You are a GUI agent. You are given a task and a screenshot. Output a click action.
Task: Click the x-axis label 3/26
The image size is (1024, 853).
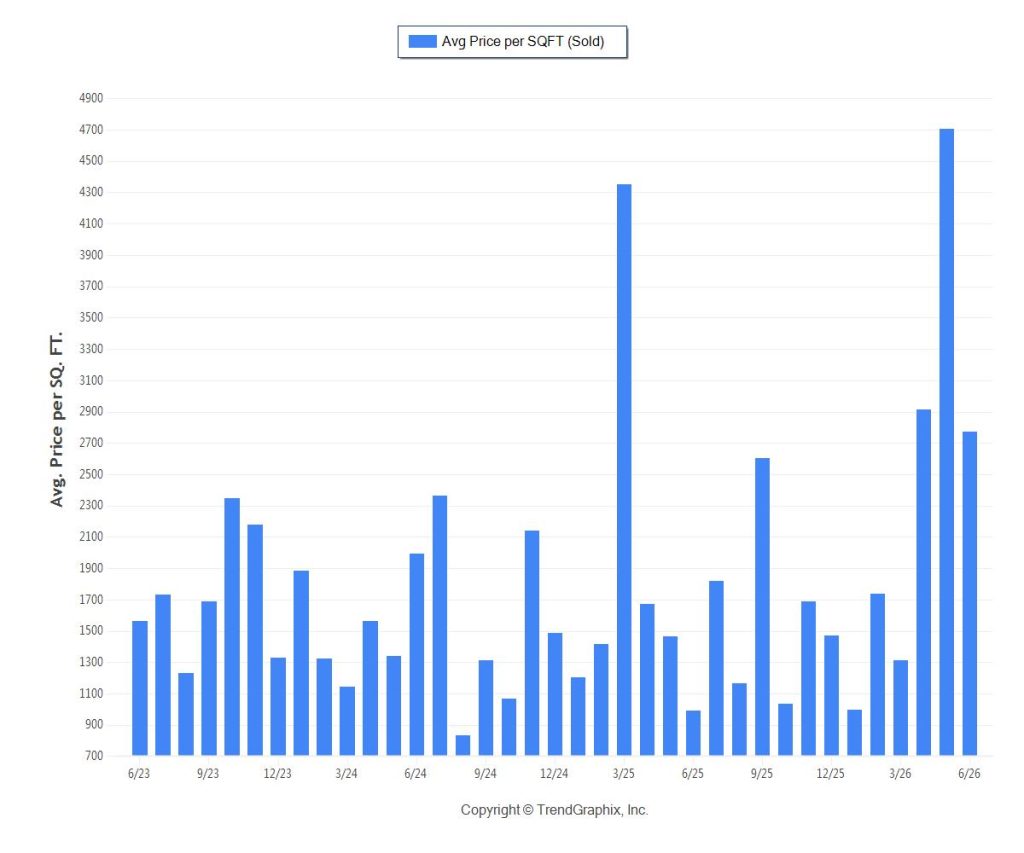[x=900, y=774]
